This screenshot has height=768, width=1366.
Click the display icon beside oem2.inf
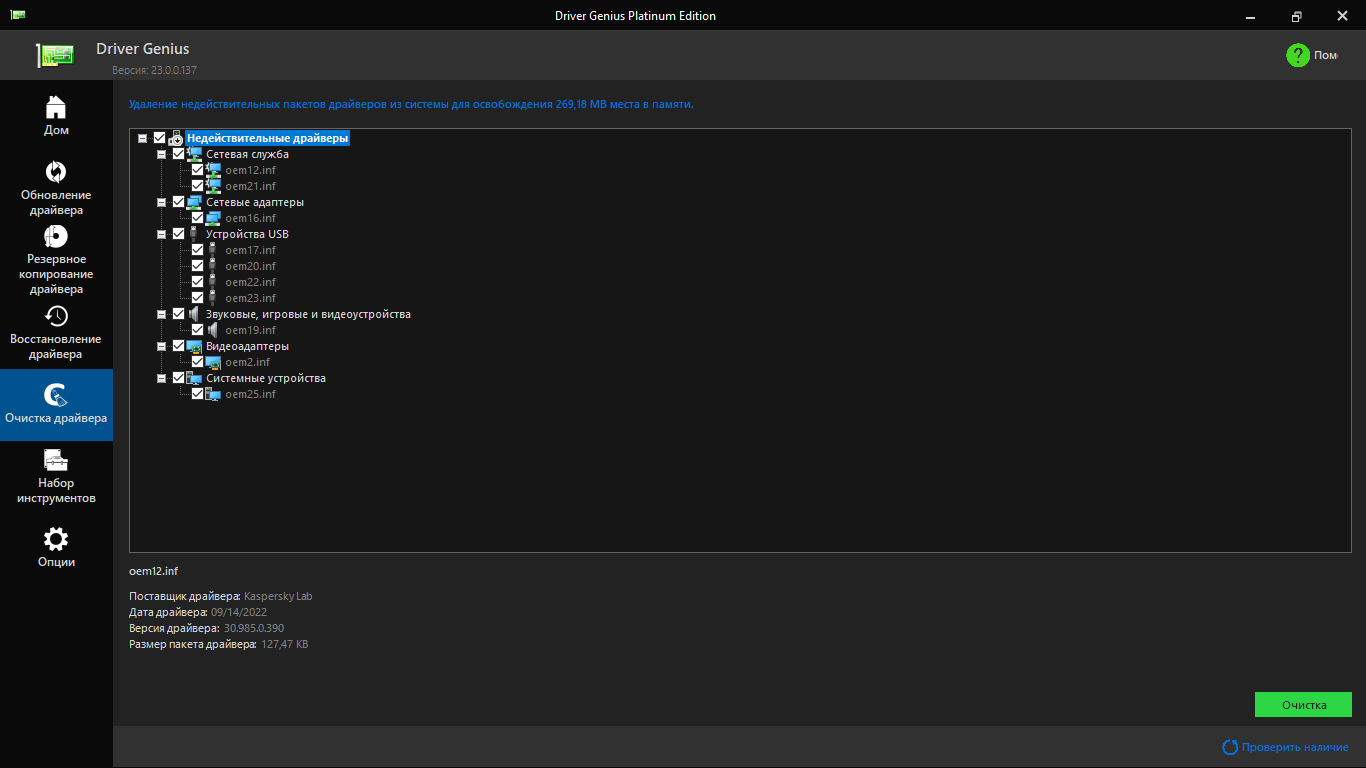click(x=213, y=362)
